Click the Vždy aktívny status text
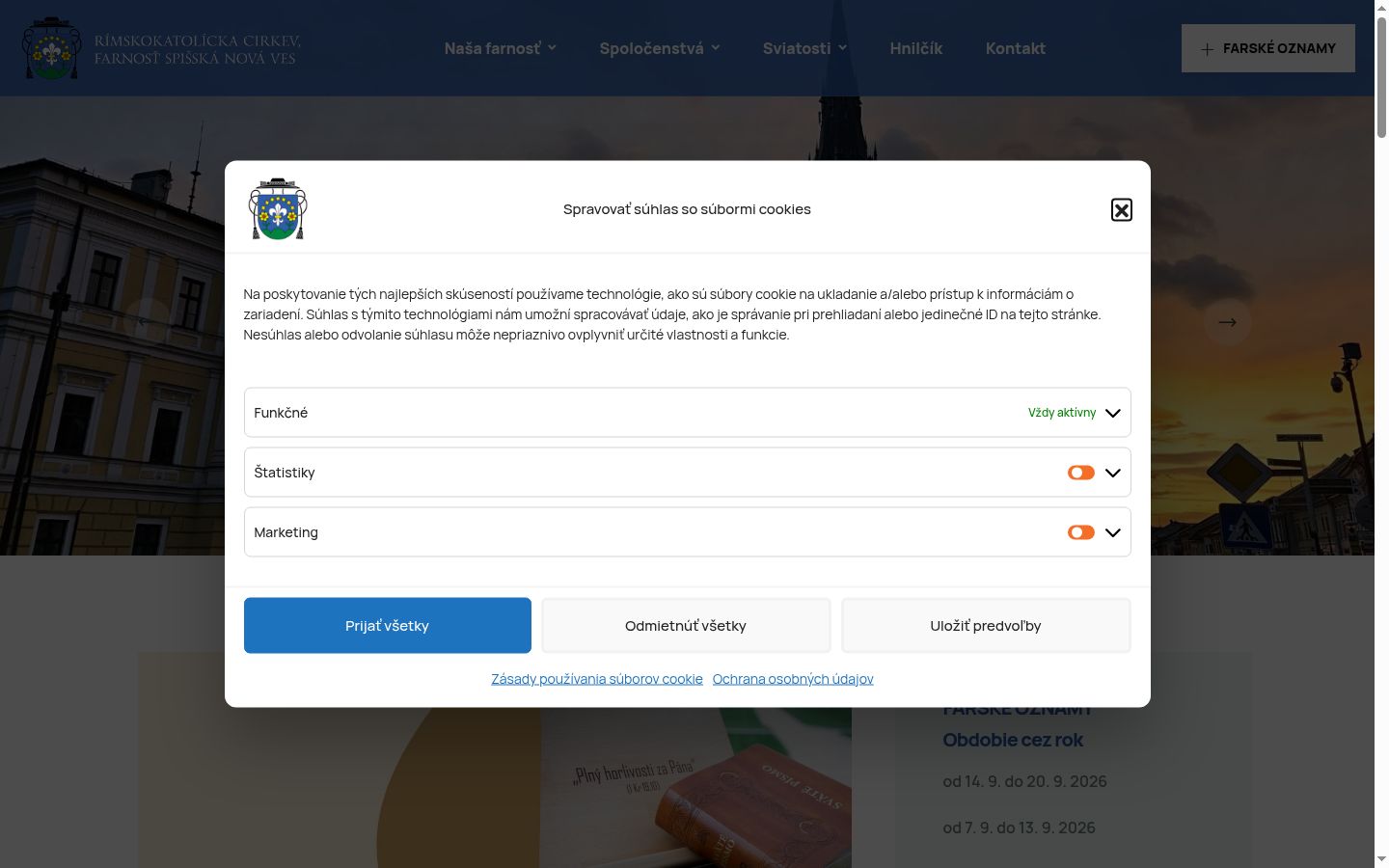 point(1062,413)
